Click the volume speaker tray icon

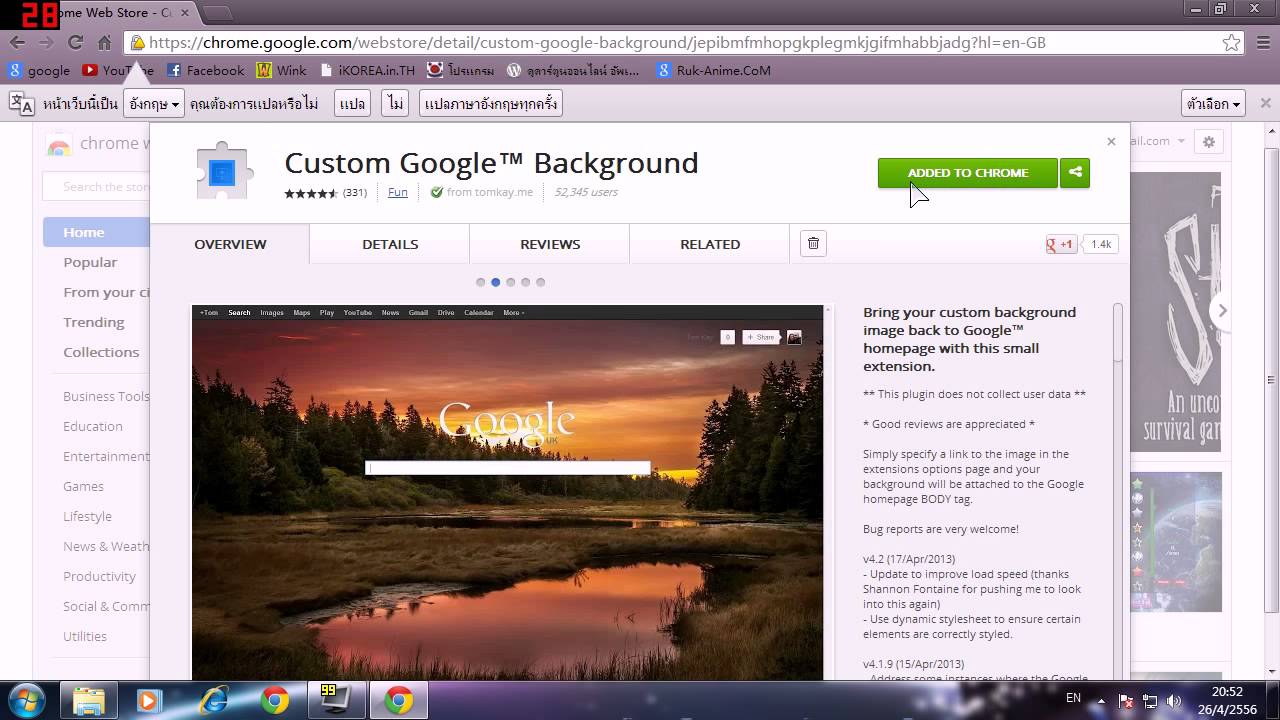click(1174, 701)
